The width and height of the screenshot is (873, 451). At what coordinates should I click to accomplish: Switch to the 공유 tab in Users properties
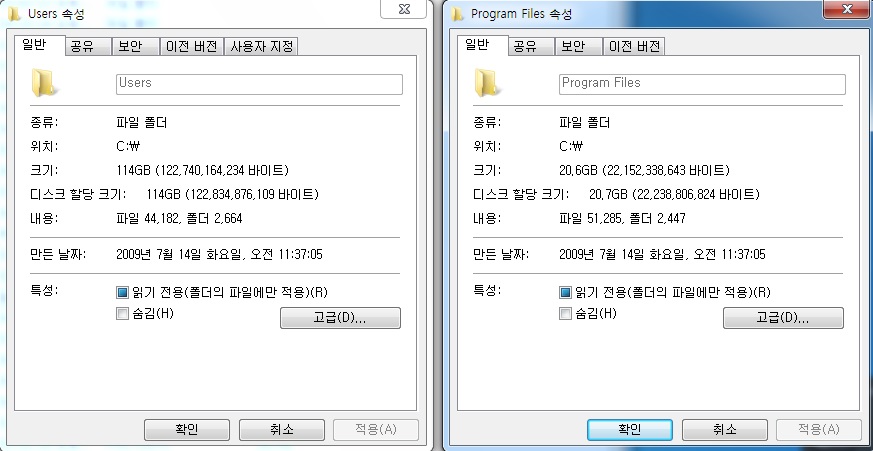[x=88, y=47]
